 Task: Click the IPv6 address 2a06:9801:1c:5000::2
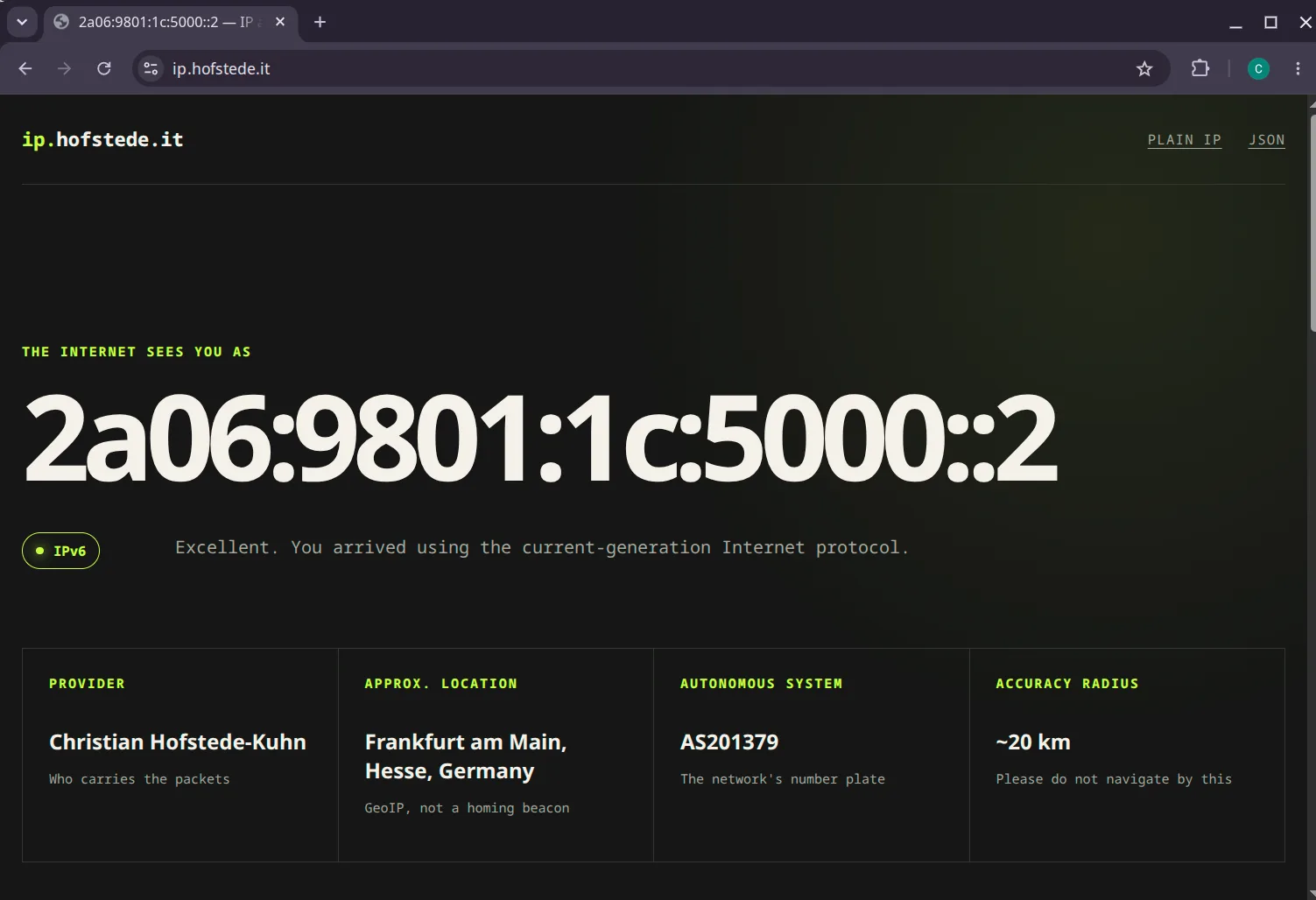point(540,437)
